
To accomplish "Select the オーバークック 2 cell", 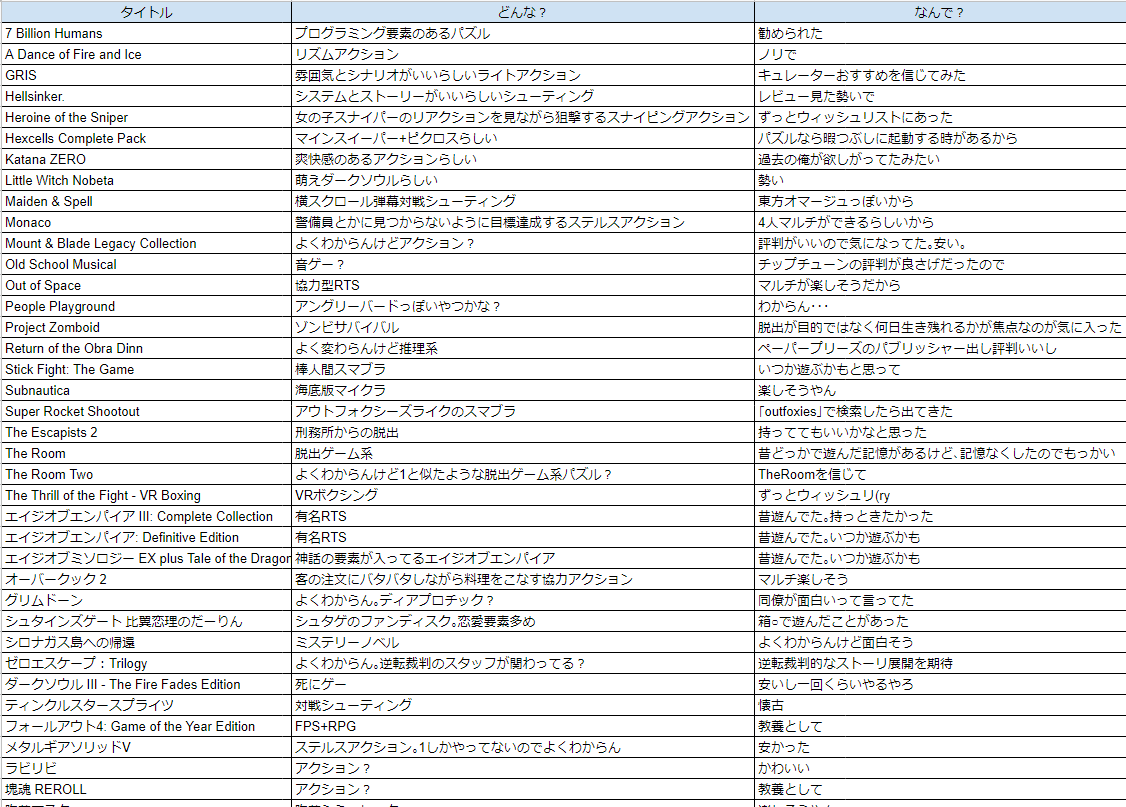I will tap(146, 579).
